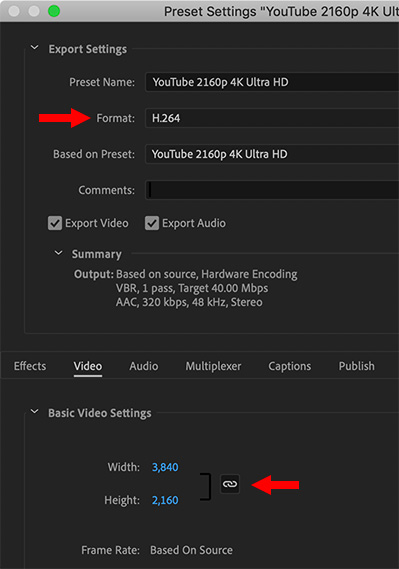Viewport: 399px width, 569px height.
Task: Click the Width value 3,840
Action: coord(165,467)
